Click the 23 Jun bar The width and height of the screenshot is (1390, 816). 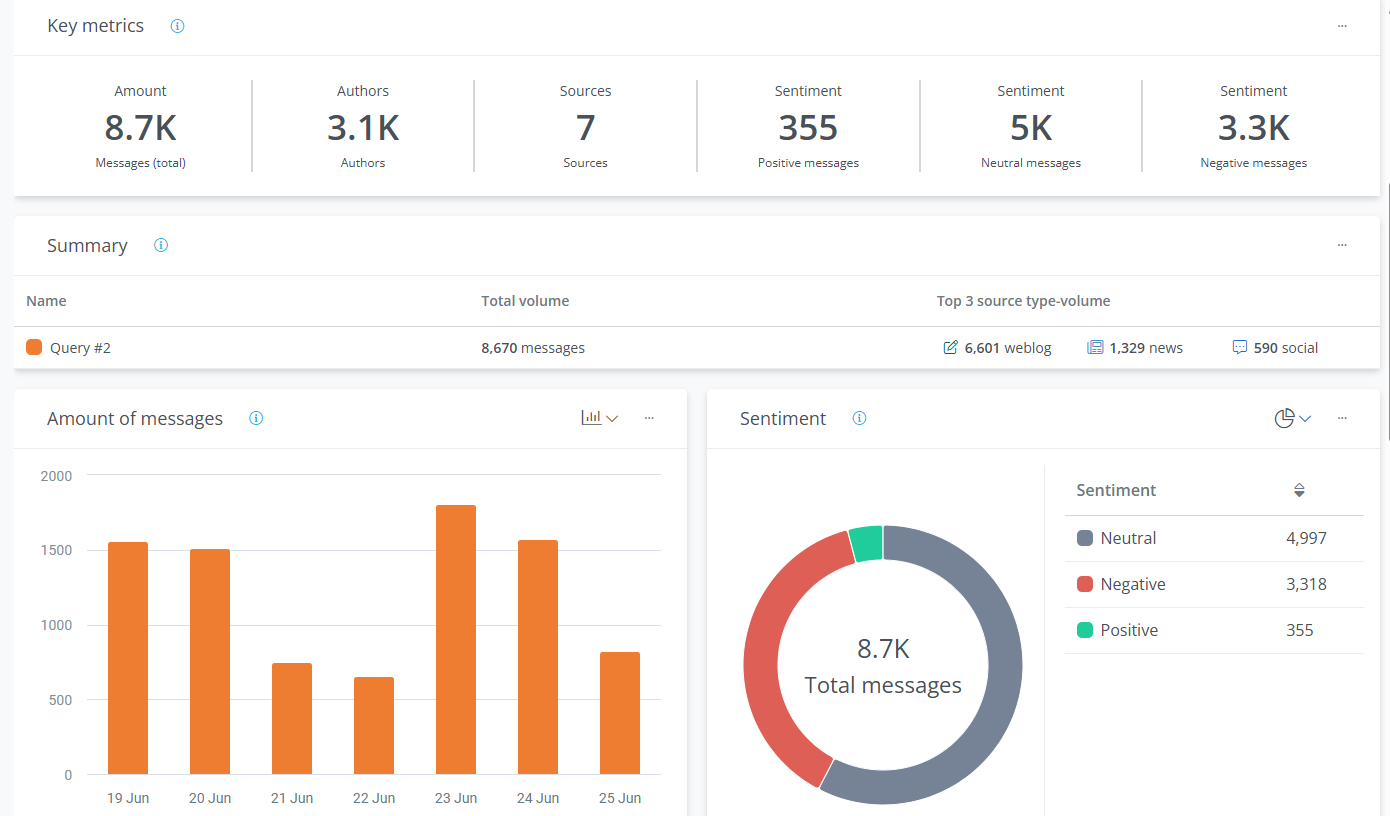click(x=456, y=640)
